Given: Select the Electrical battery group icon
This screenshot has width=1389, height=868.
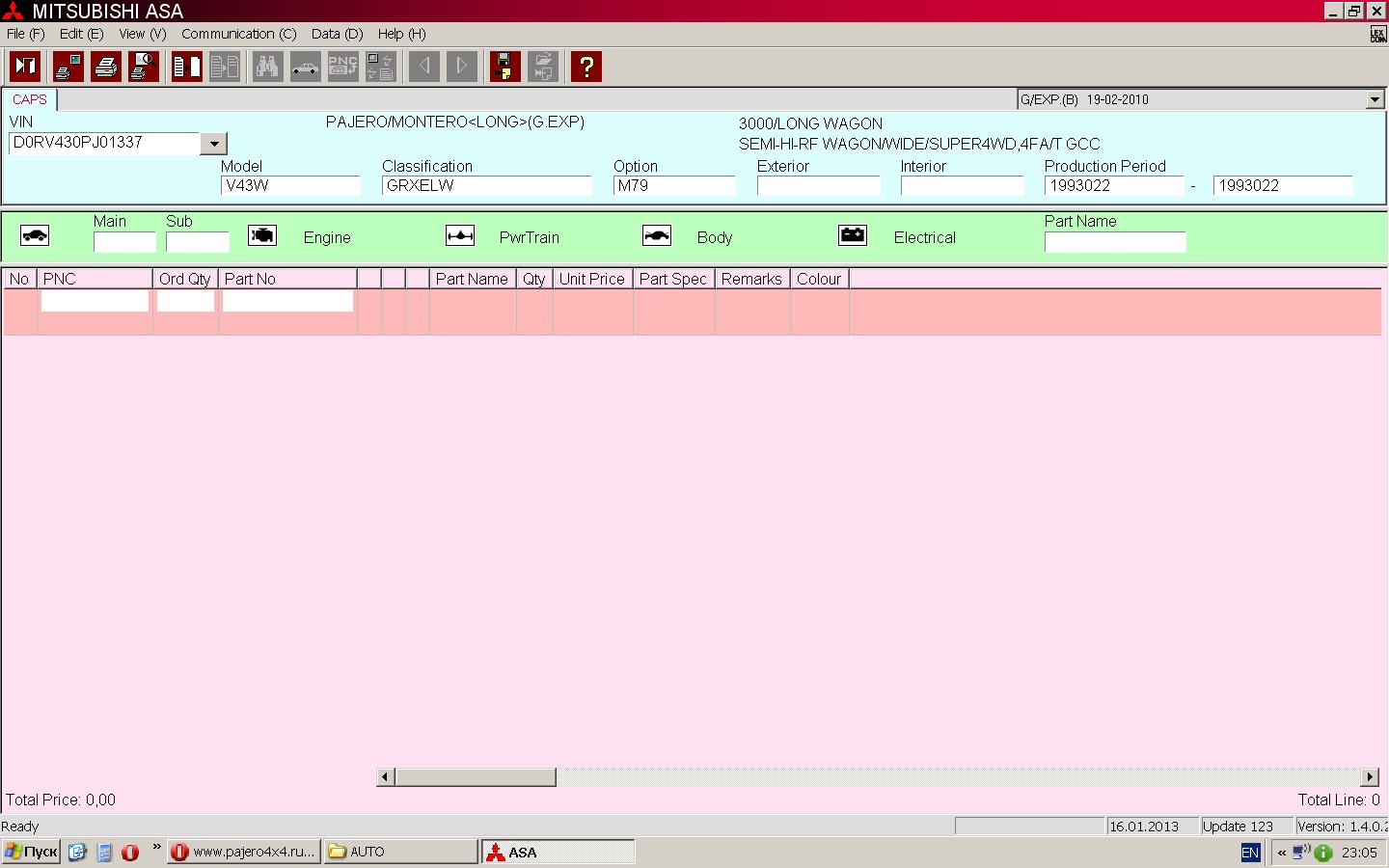Looking at the screenshot, I should [853, 236].
